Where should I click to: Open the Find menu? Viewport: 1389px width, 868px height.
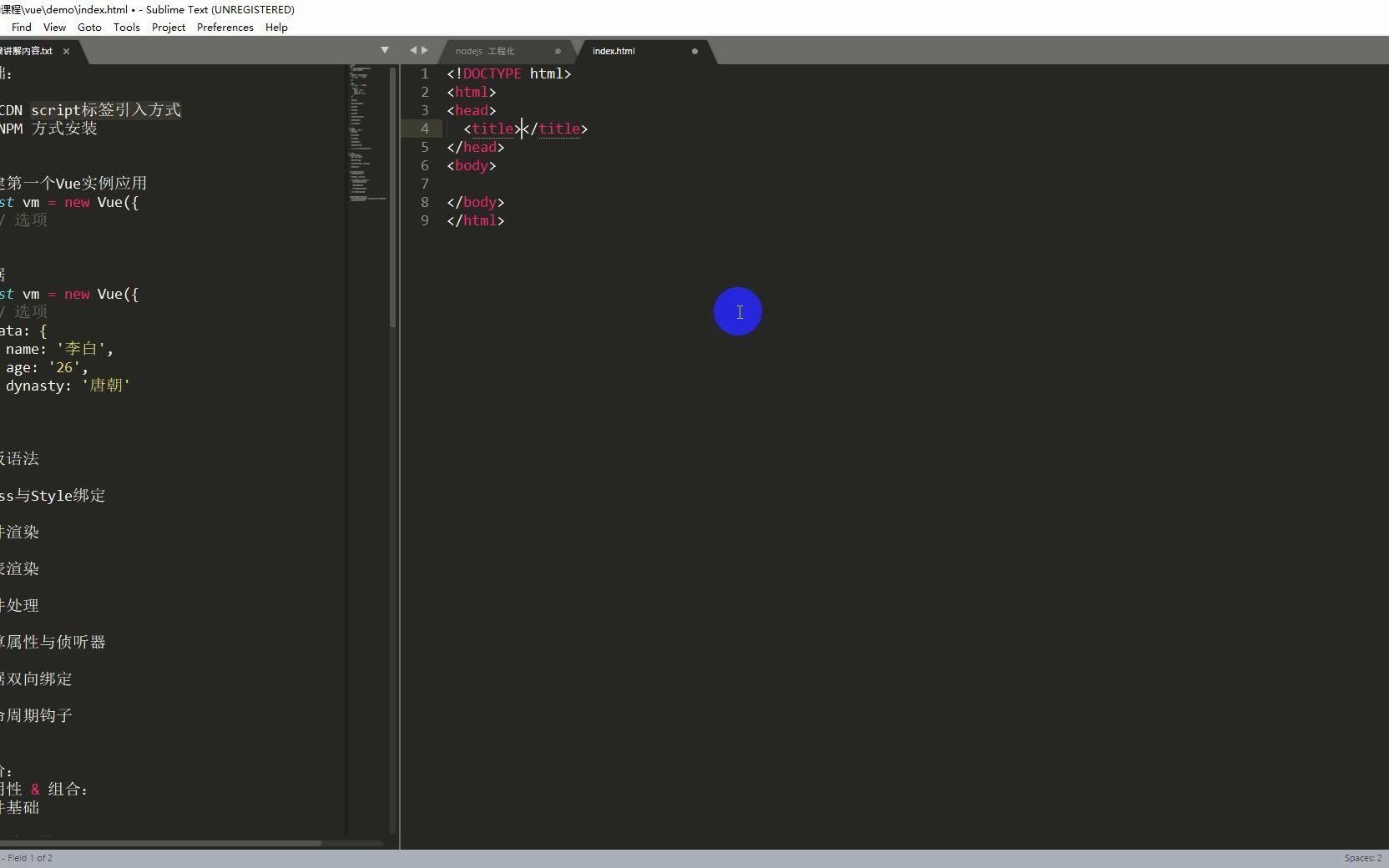(22, 27)
